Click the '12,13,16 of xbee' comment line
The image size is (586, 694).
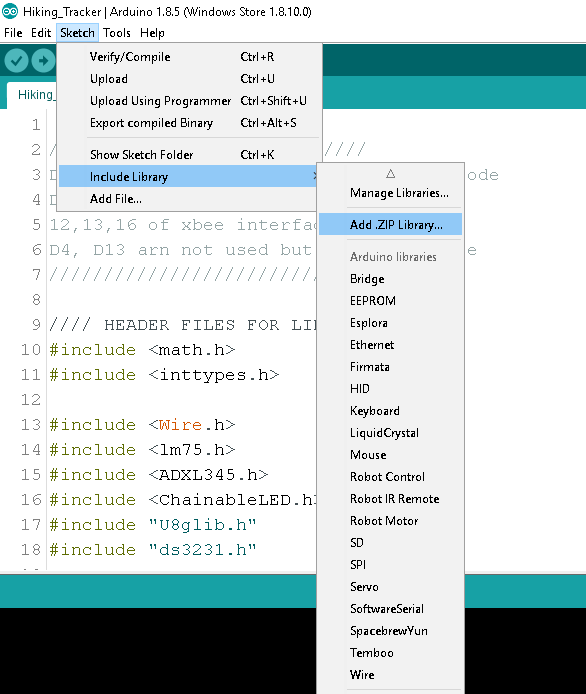[x=183, y=225]
